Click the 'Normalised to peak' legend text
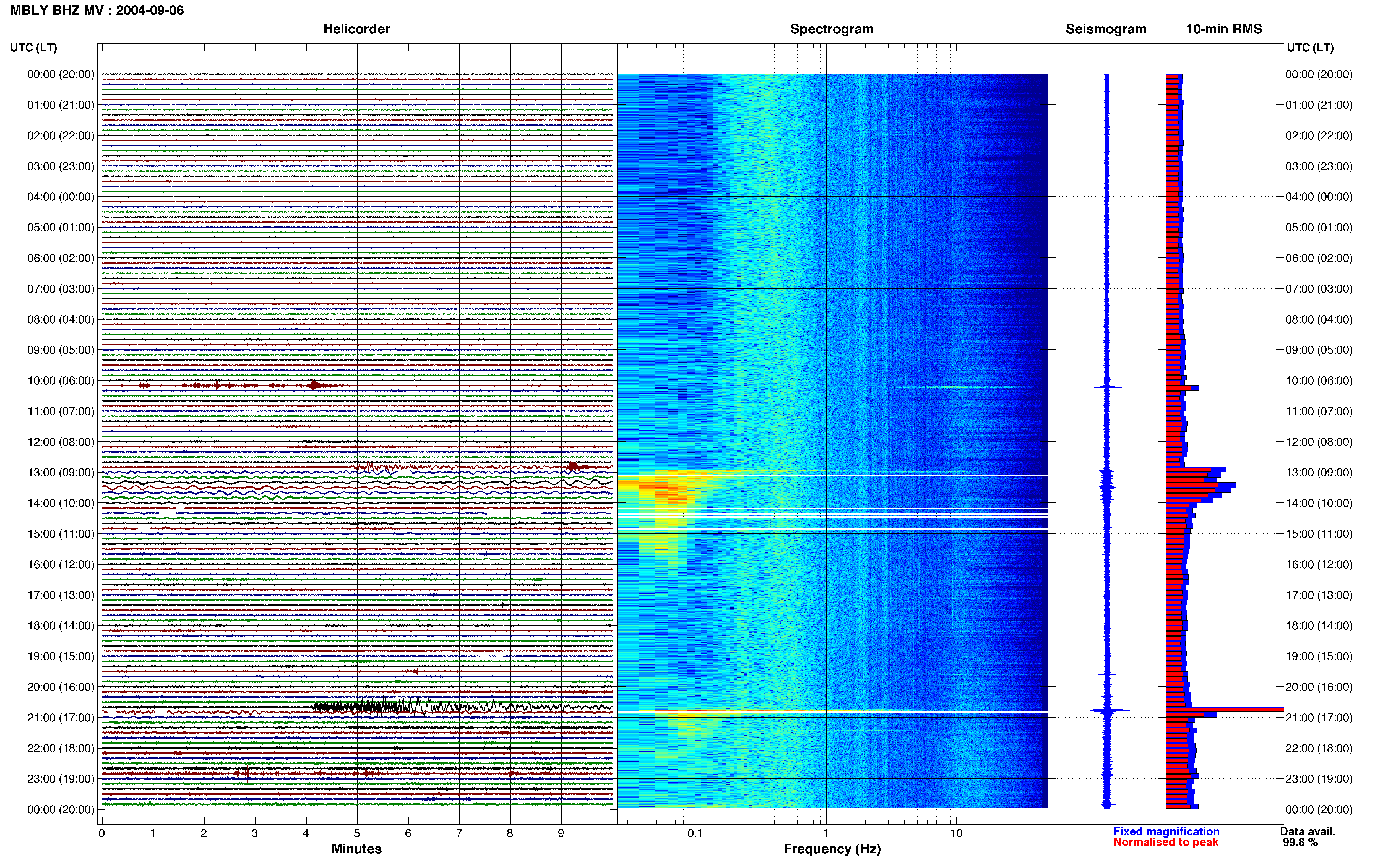 coord(1165,842)
